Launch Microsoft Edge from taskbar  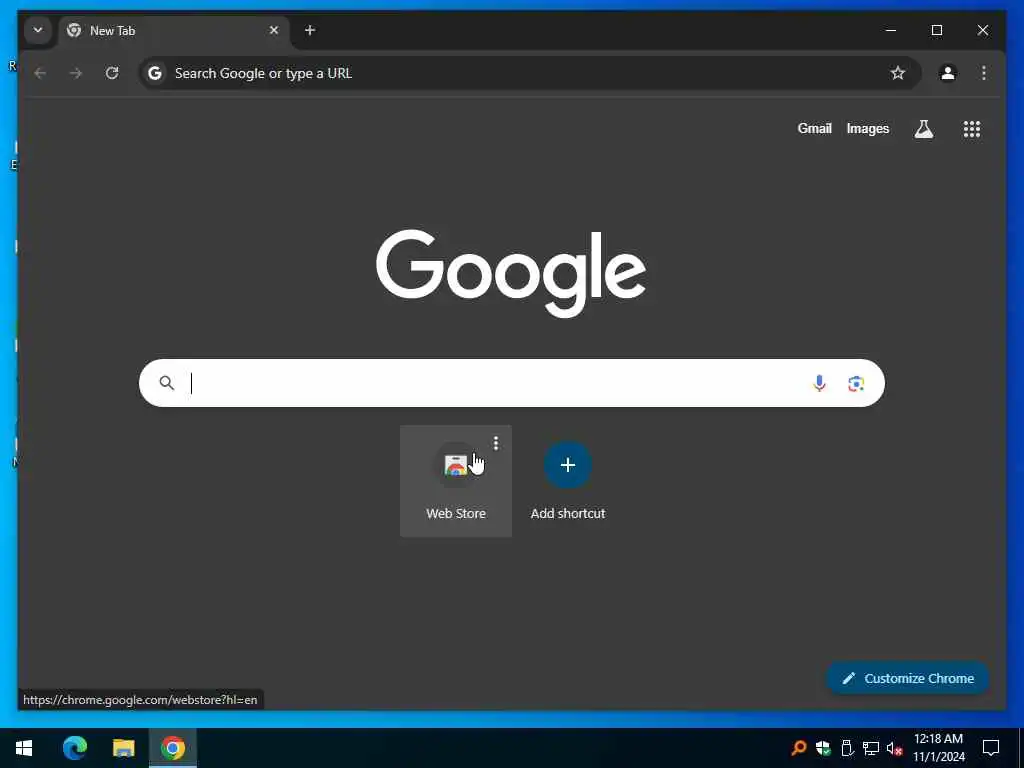coord(74,748)
